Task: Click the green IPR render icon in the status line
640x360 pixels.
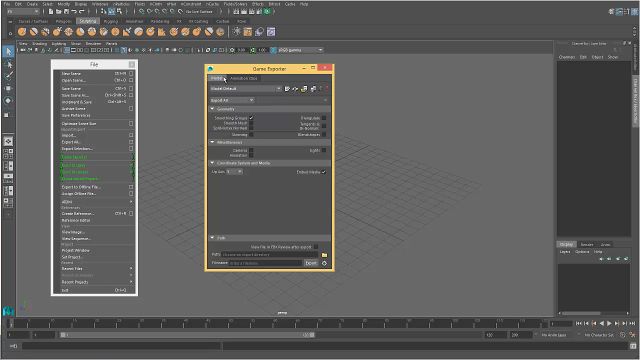Action: point(267,11)
